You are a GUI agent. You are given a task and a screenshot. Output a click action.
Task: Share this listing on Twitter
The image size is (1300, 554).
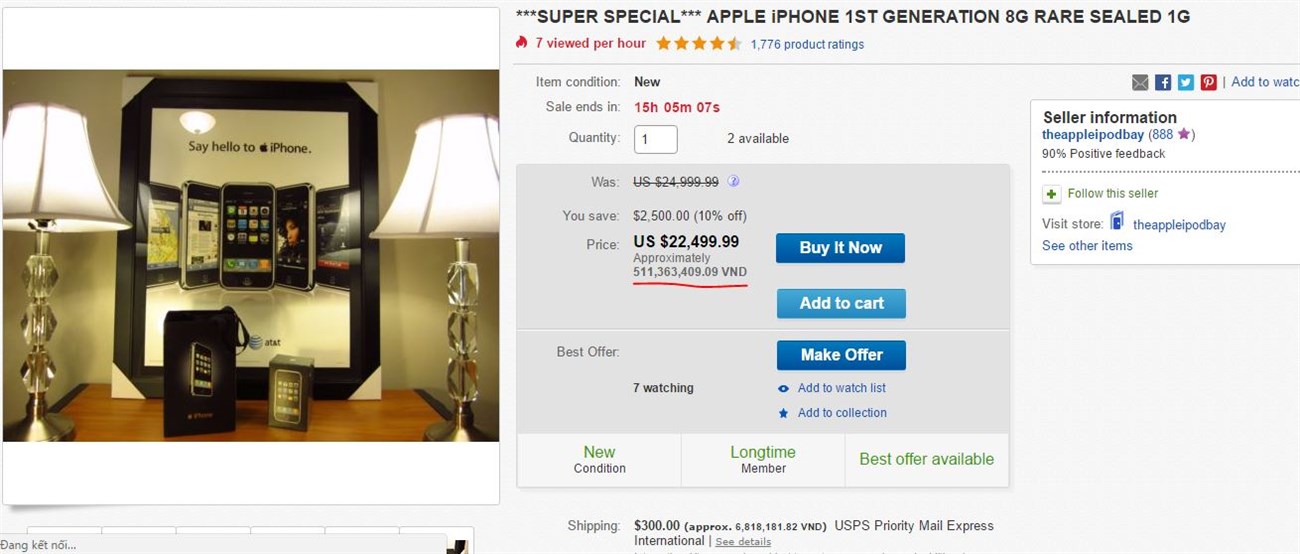point(1186,82)
